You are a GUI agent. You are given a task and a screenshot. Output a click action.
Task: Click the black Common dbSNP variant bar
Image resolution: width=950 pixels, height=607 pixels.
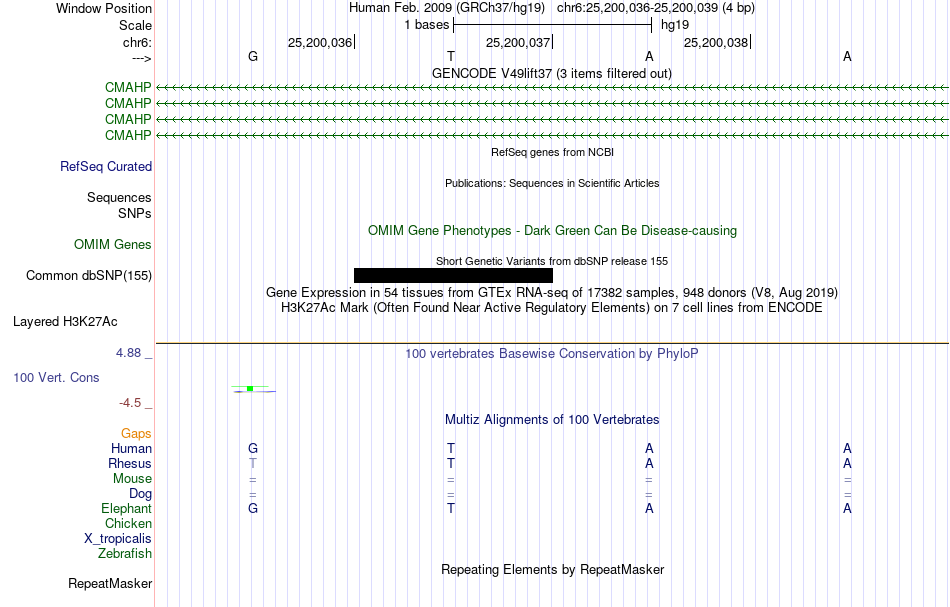coord(453,276)
